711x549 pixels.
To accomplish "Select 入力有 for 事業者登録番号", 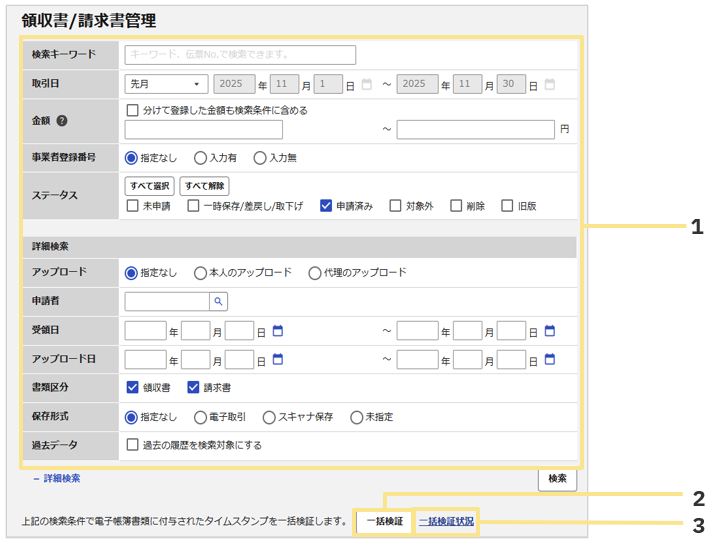I will pyautogui.click(x=200, y=158).
